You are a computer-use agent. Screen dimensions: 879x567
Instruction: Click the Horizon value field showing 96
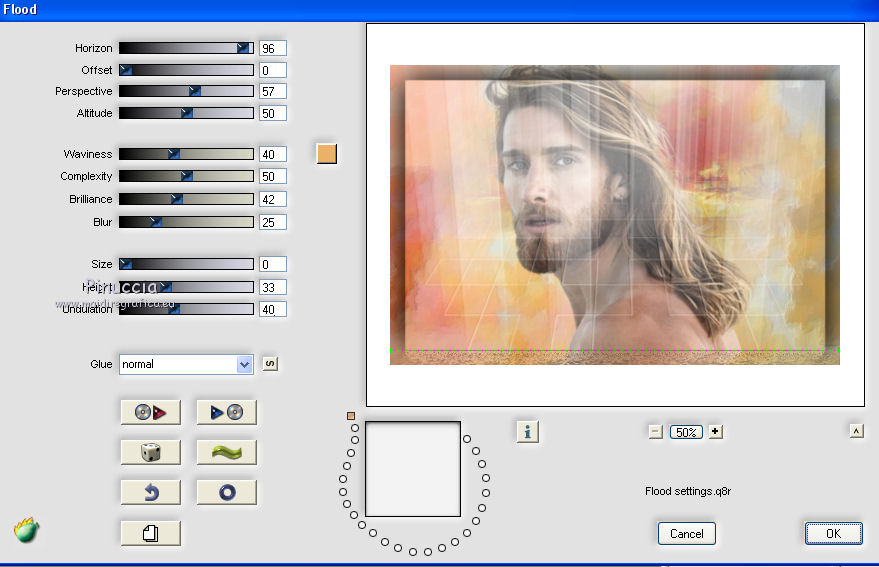click(272, 48)
